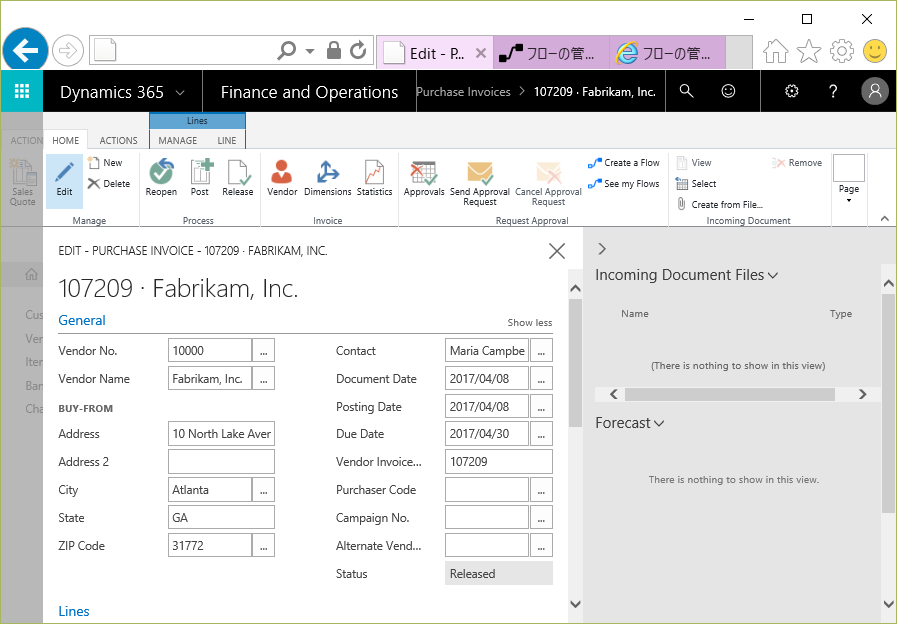Click the Address 2 field

(221, 462)
